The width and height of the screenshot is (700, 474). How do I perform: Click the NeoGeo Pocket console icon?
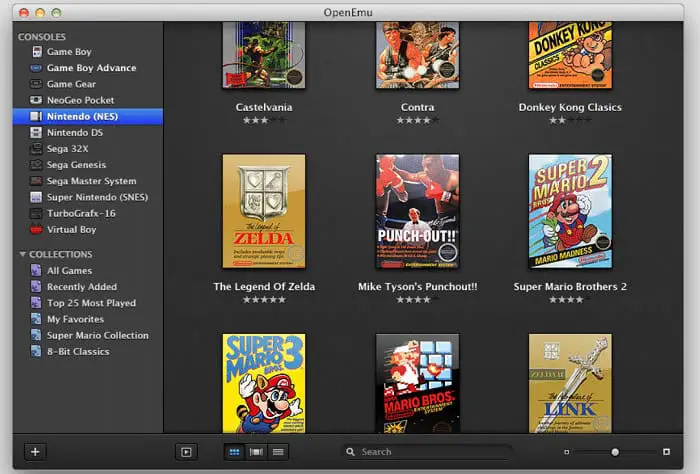tap(36, 100)
